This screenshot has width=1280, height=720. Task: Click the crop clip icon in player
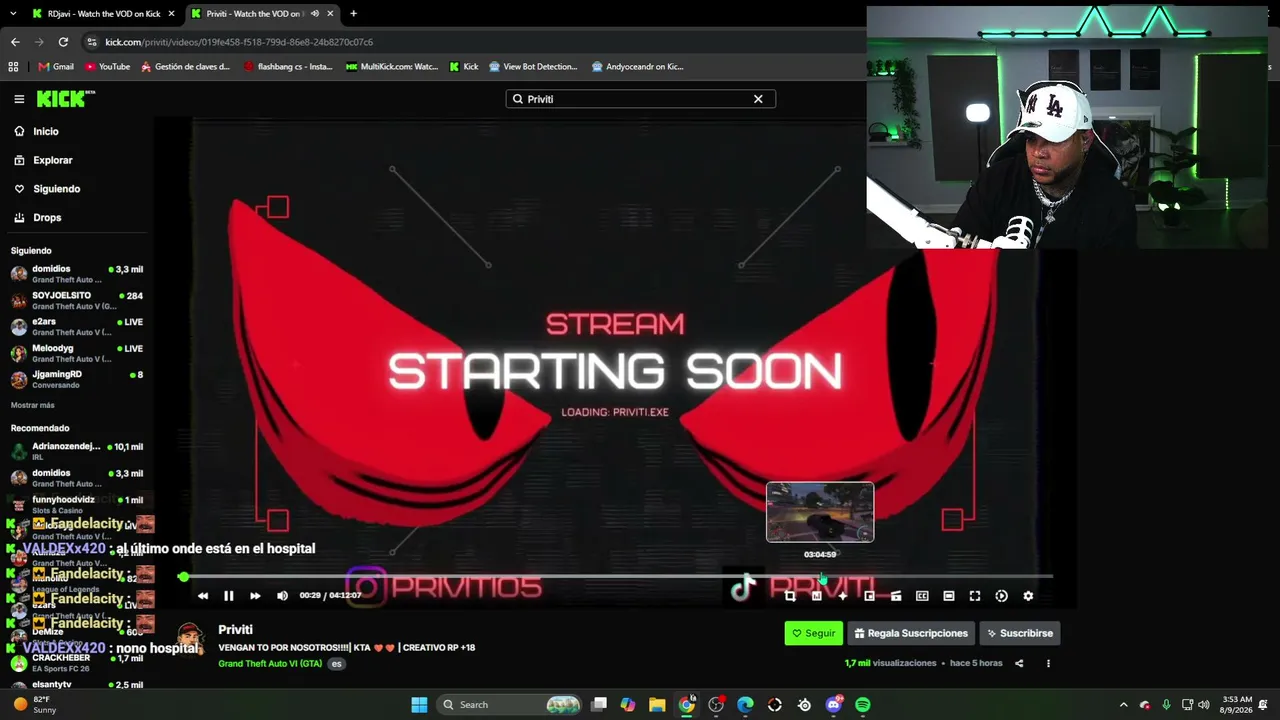(790, 596)
